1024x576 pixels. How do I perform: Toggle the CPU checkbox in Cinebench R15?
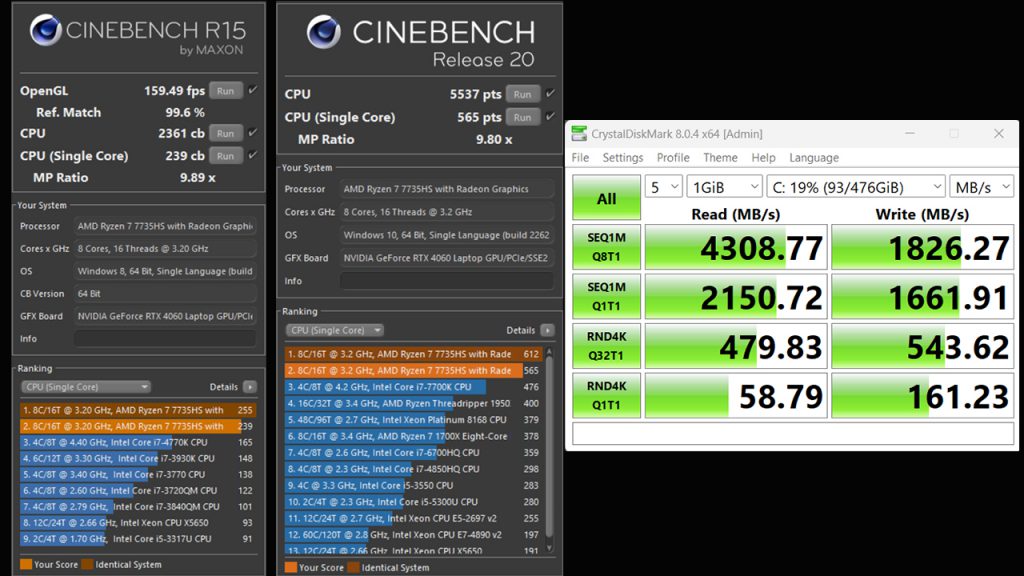pyautogui.click(x=253, y=133)
